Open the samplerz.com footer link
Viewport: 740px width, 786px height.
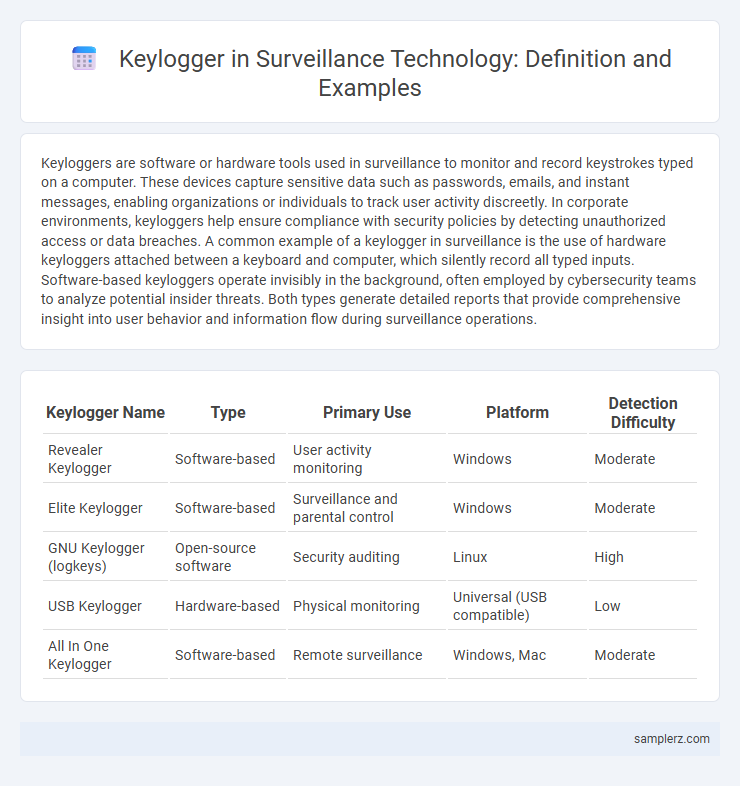(671, 738)
